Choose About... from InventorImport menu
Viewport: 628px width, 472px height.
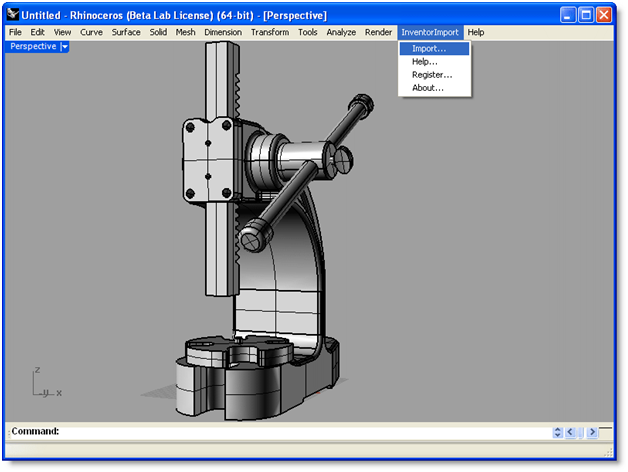(x=434, y=88)
